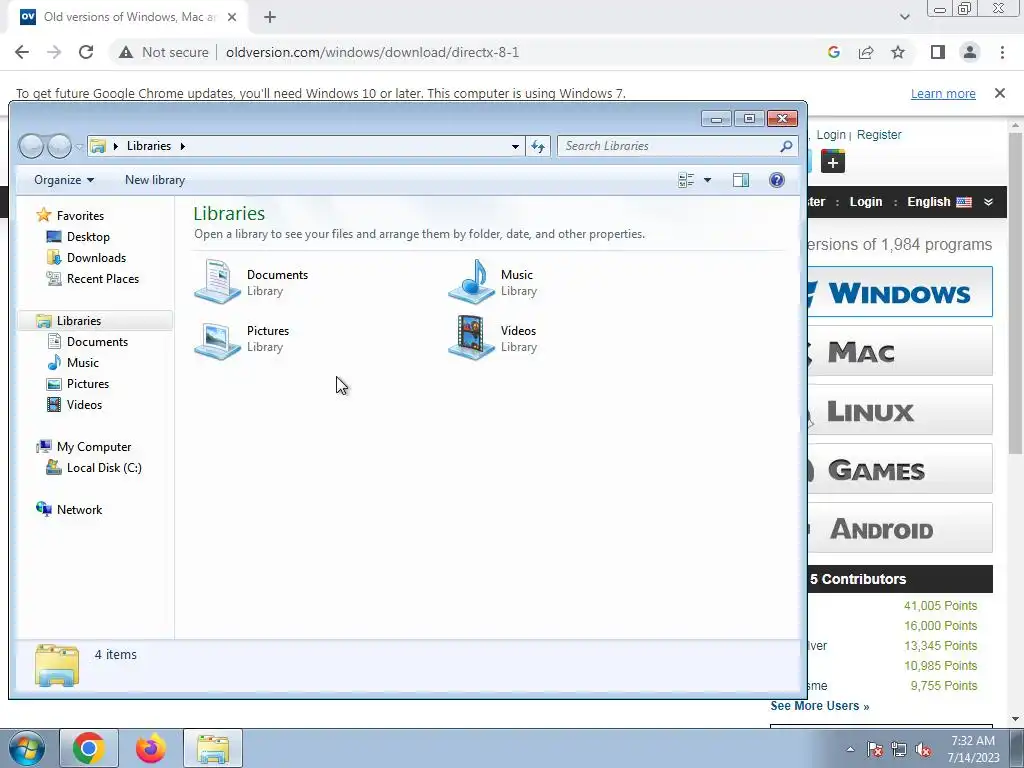This screenshot has height=768, width=1024.
Task: Expand address bar history dropdown
Action: 515,146
